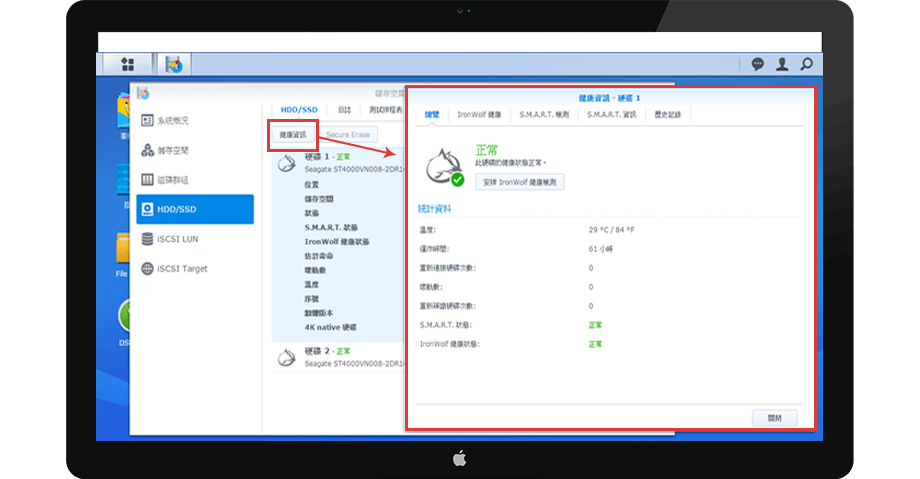
Task: Click the 61 小時 operating time value
Action: point(601,249)
